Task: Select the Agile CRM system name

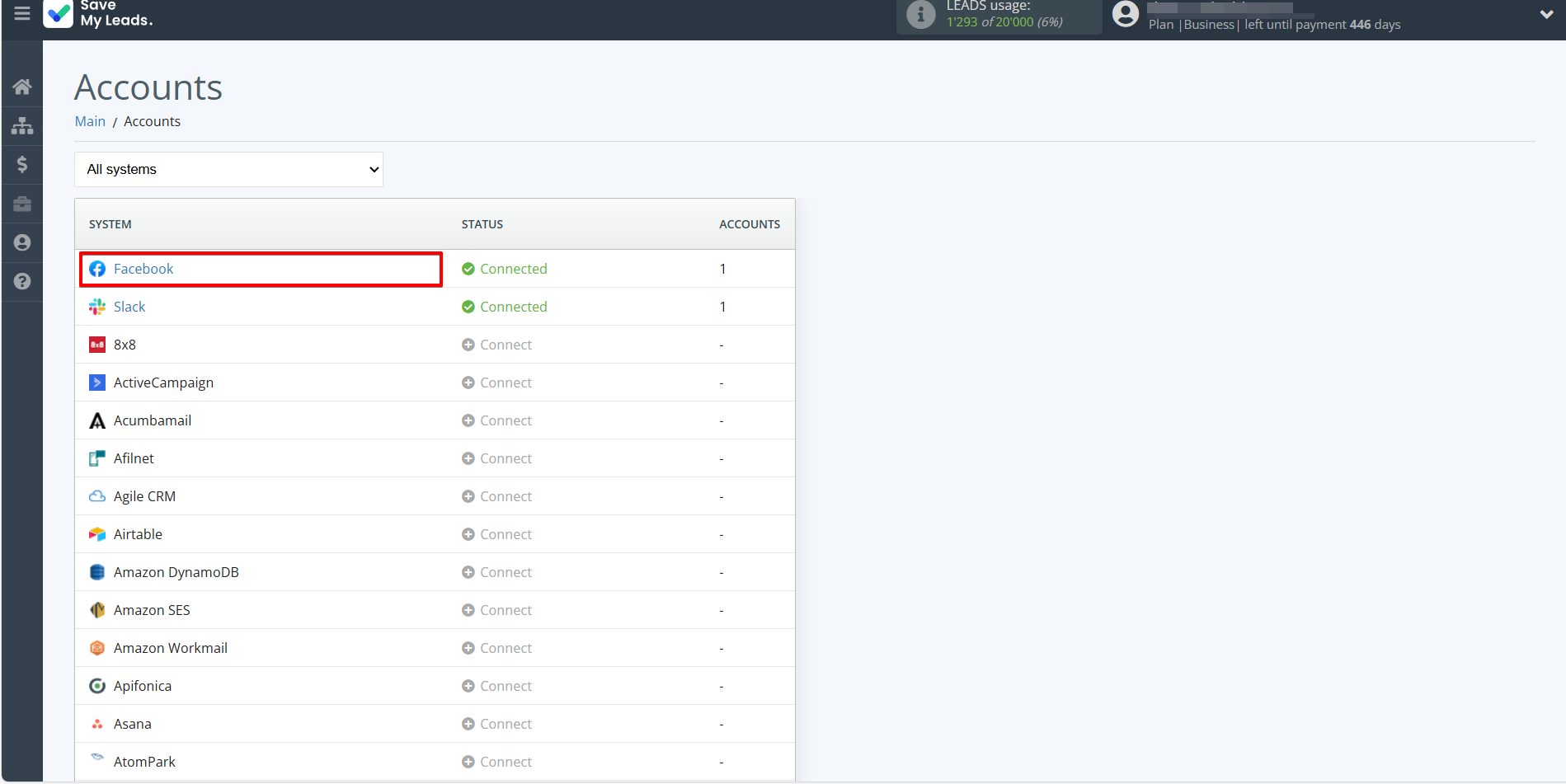Action: click(144, 496)
